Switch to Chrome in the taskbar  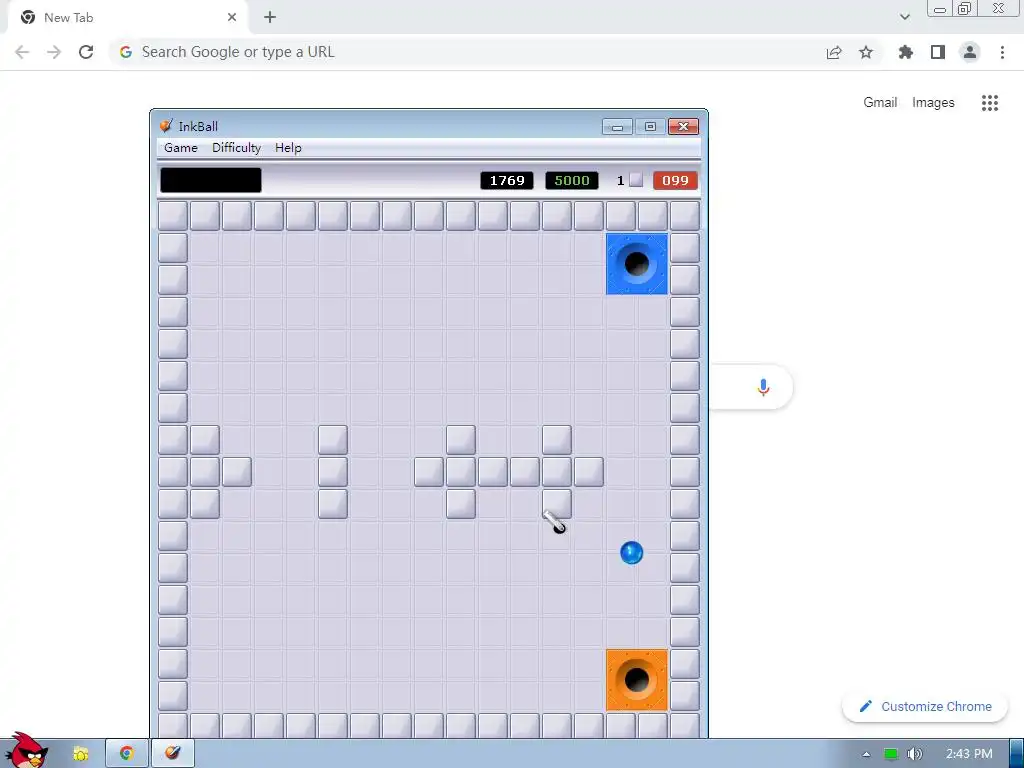(127, 753)
